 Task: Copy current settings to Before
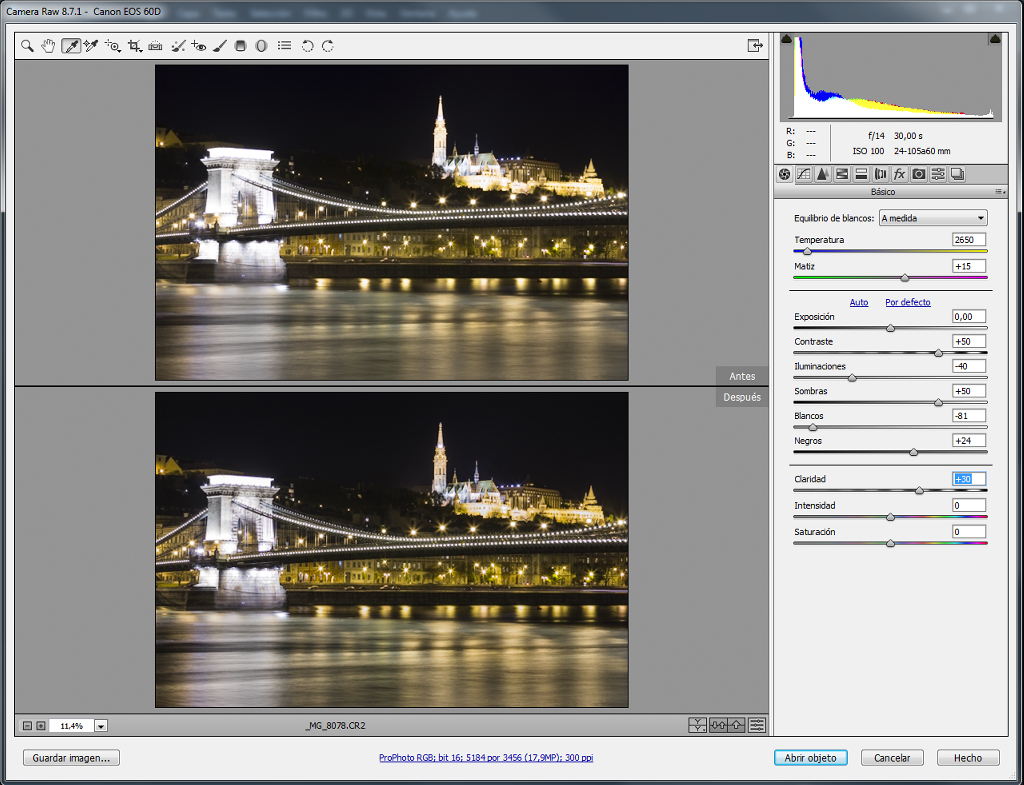click(737, 725)
